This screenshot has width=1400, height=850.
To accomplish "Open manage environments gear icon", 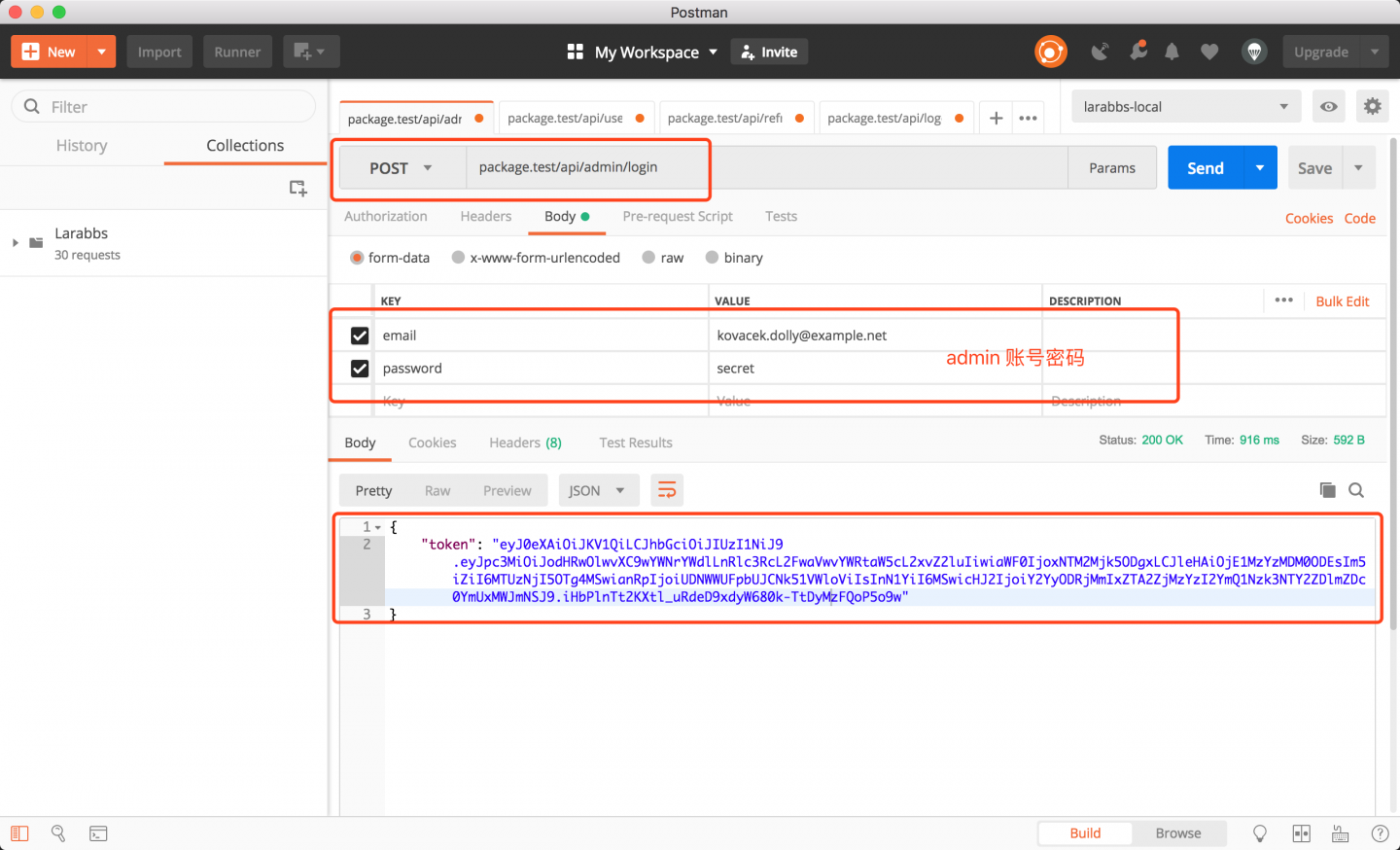I will [1372, 107].
